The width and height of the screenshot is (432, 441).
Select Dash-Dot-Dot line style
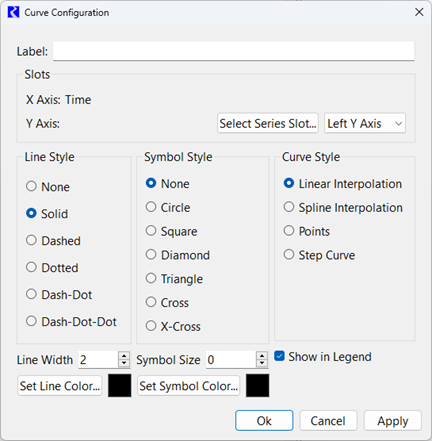[x=71, y=321]
